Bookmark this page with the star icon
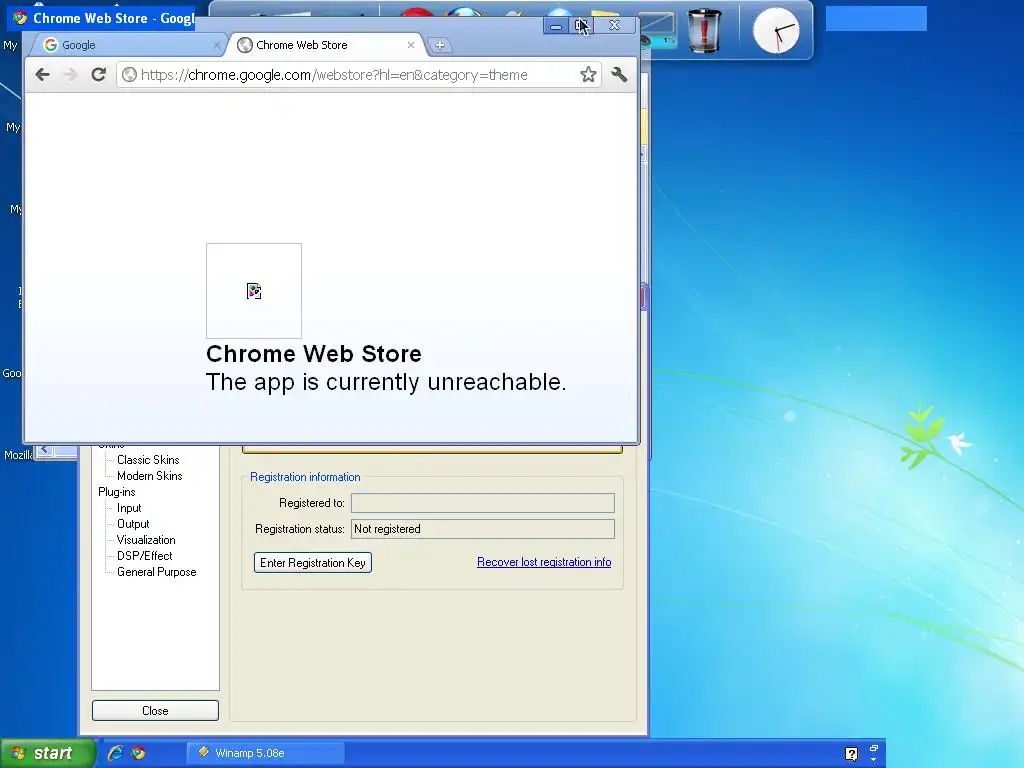This screenshot has height=768, width=1024. 588,74
